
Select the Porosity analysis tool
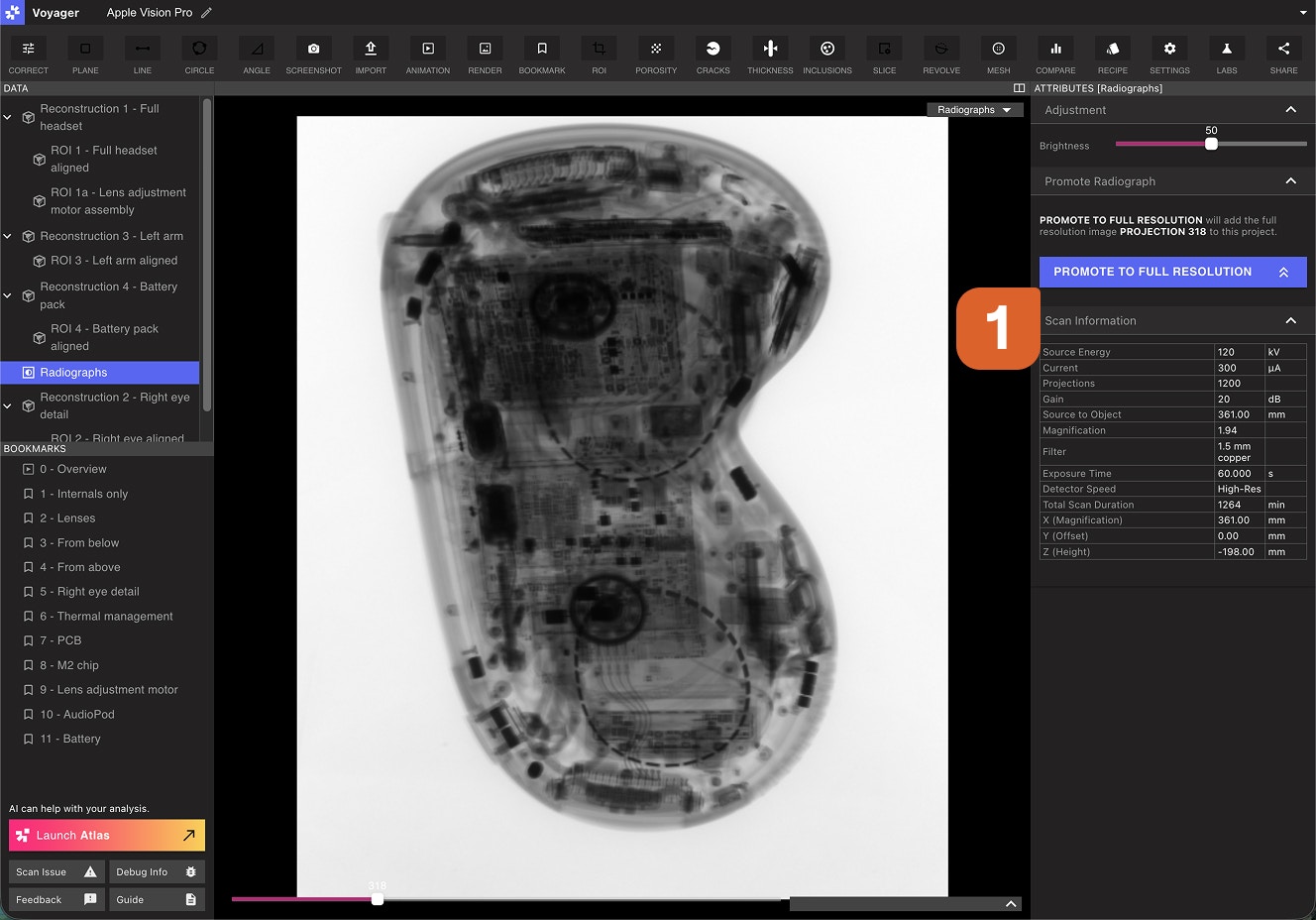[656, 50]
